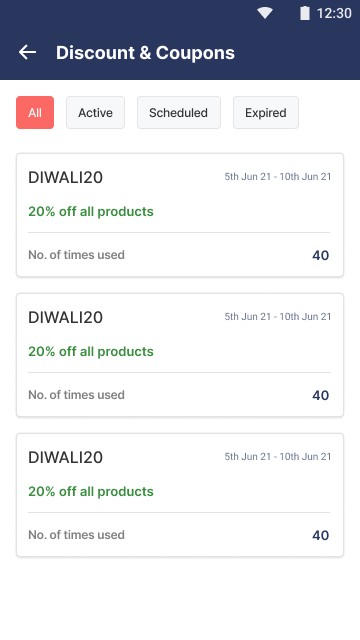
Task: Open the second DIWALI20 coupon title
Action: pos(65,318)
